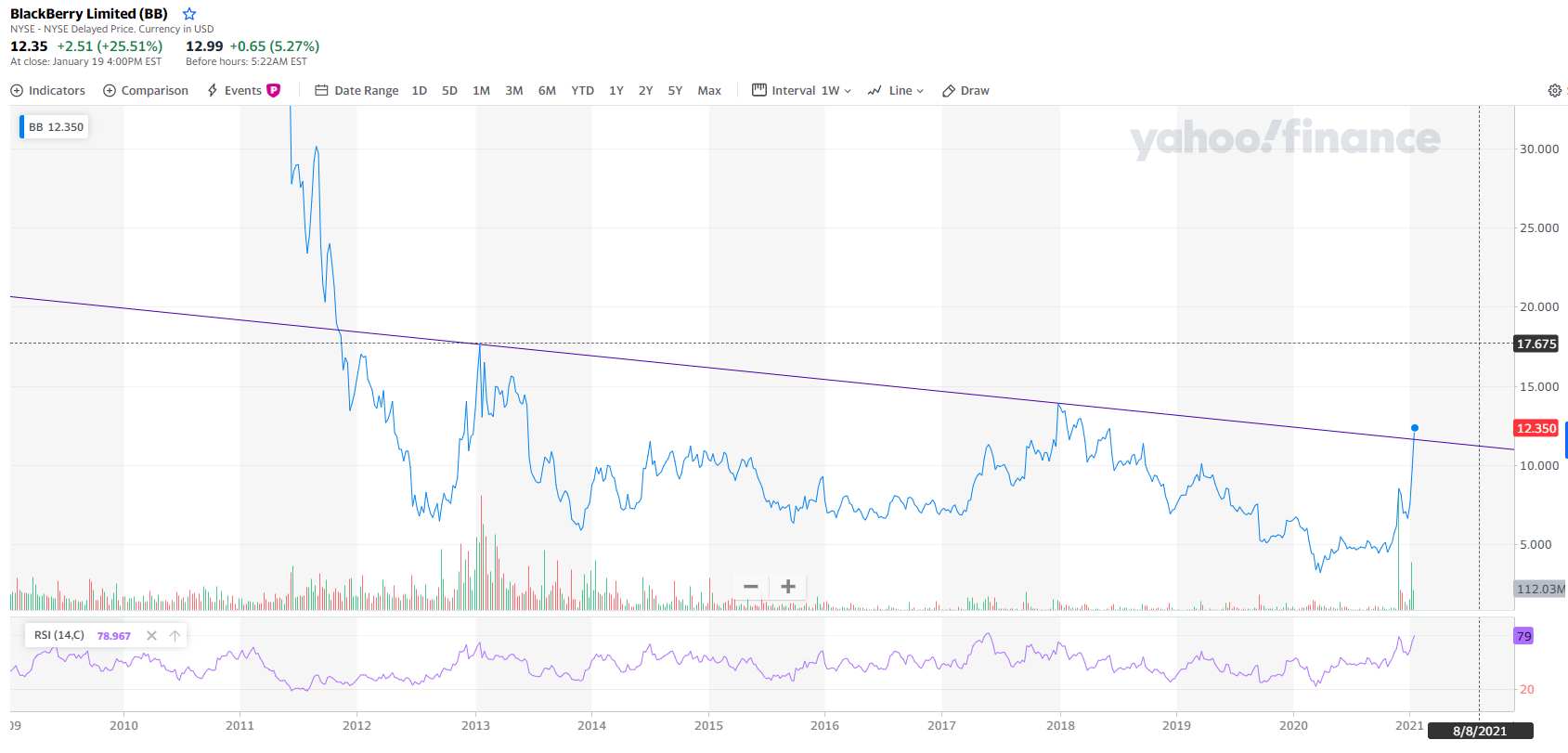Image resolution: width=1568 pixels, height=753 pixels.
Task: Click the pre-market price 12.99
Action: click(x=204, y=46)
